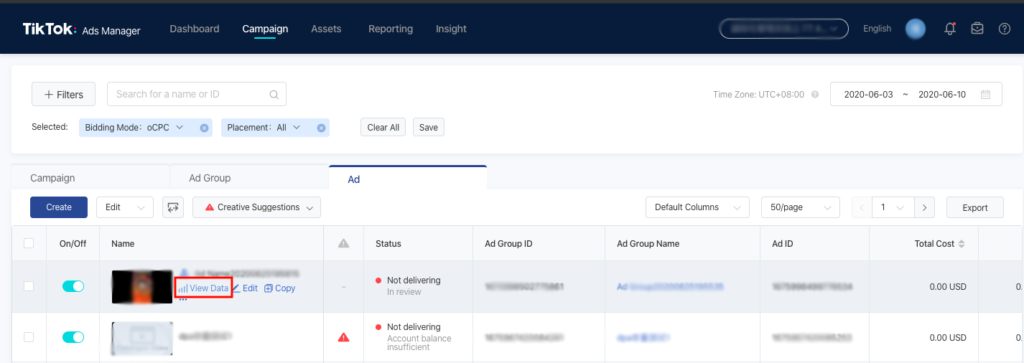Open the toolbox icon beside the bell

click(x=977, y=29)
